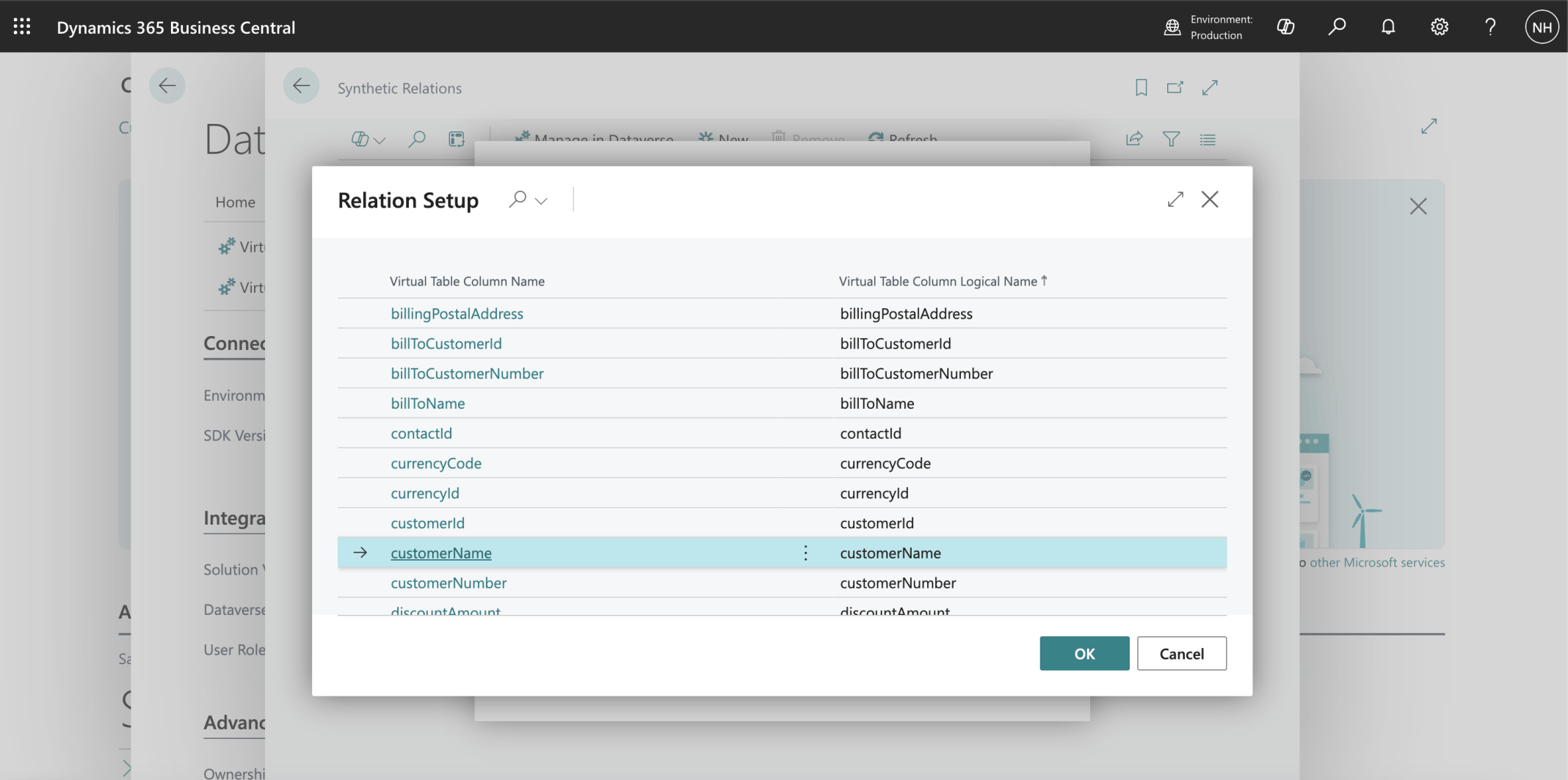Open the NH user account avatar
Image resolution: width=1568 pixels, height=780 pixels.
point(1542,27)
